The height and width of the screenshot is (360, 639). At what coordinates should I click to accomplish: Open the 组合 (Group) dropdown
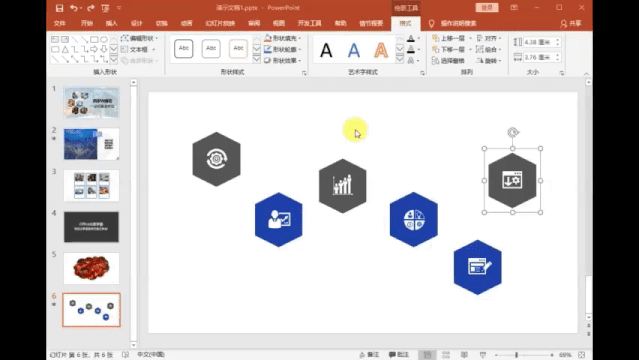pyautogui.click(x=489, y=49)
